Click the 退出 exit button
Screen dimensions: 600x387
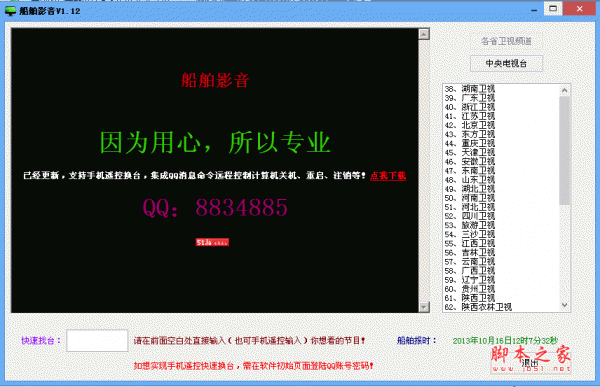point(530,362)
